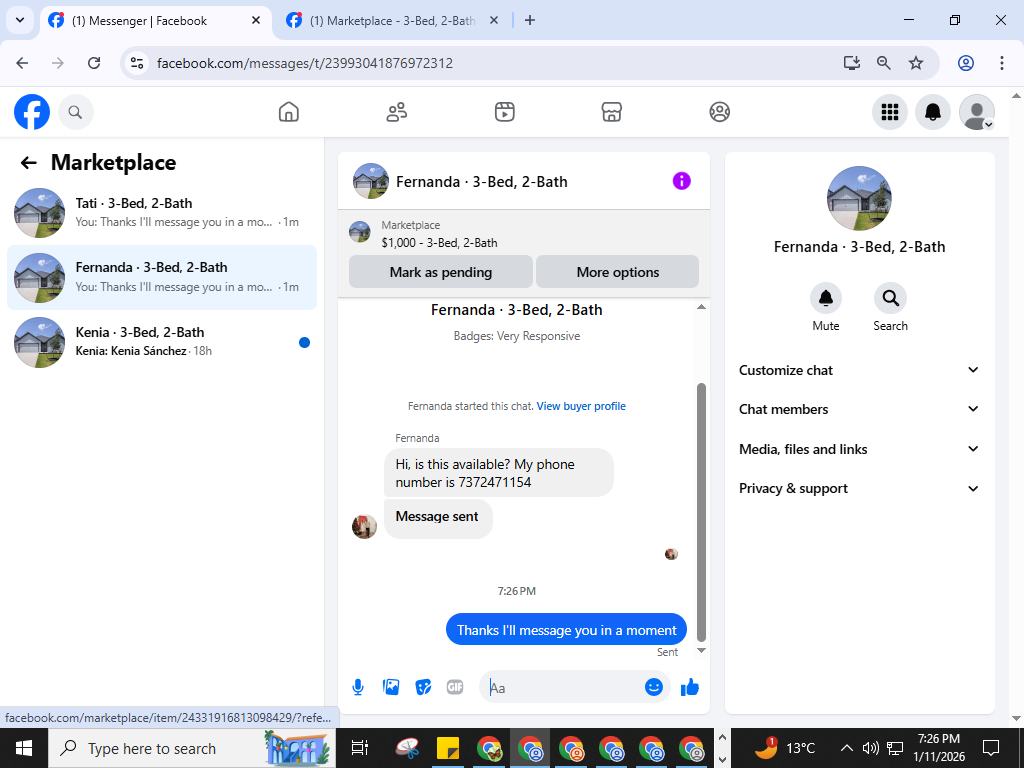Open a new browser tab
1024x768 pixels.
(530, 21)
